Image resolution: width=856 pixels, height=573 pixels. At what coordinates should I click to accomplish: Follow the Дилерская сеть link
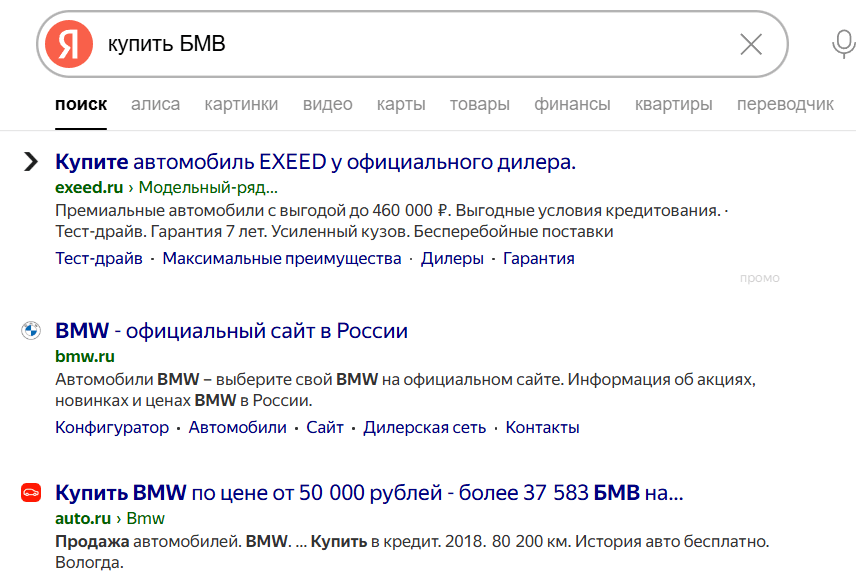pos(425,427)
